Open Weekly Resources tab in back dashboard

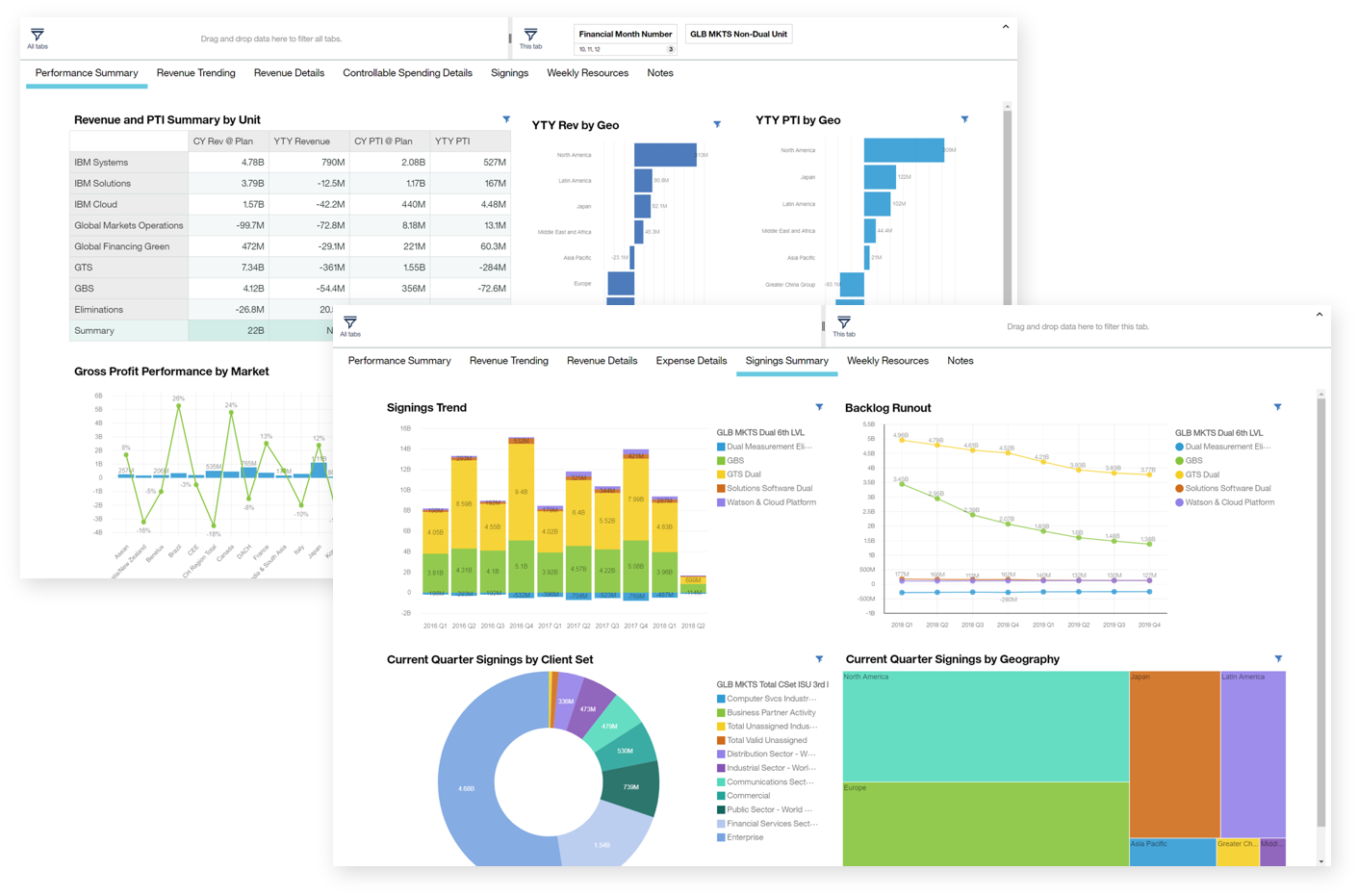point(587,73)
